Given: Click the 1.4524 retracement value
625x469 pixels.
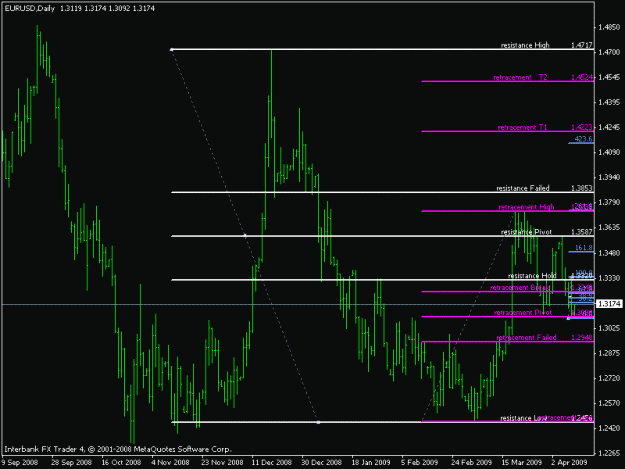Looking at the screenshot, I should click(582, 77).
